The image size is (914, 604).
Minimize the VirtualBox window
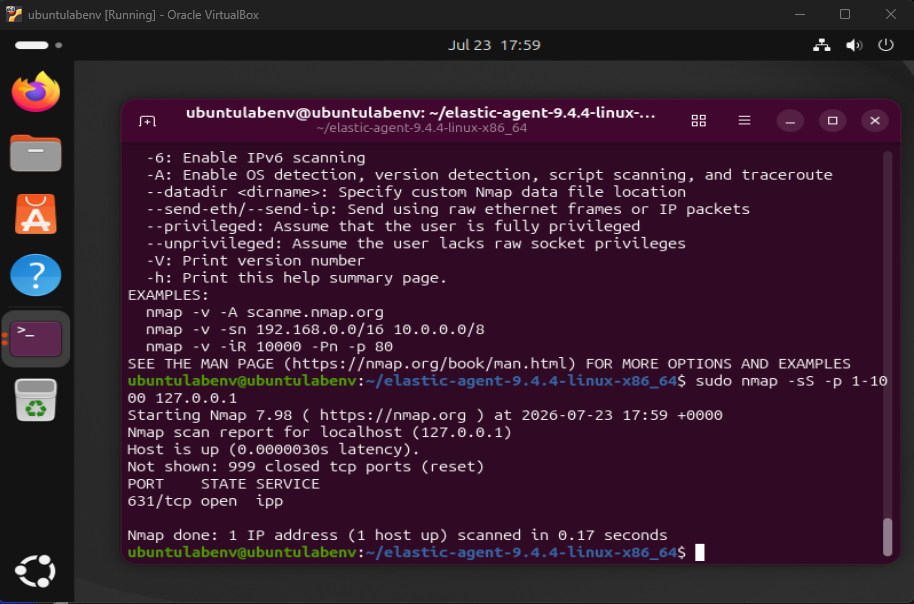[x=800, y=15]
